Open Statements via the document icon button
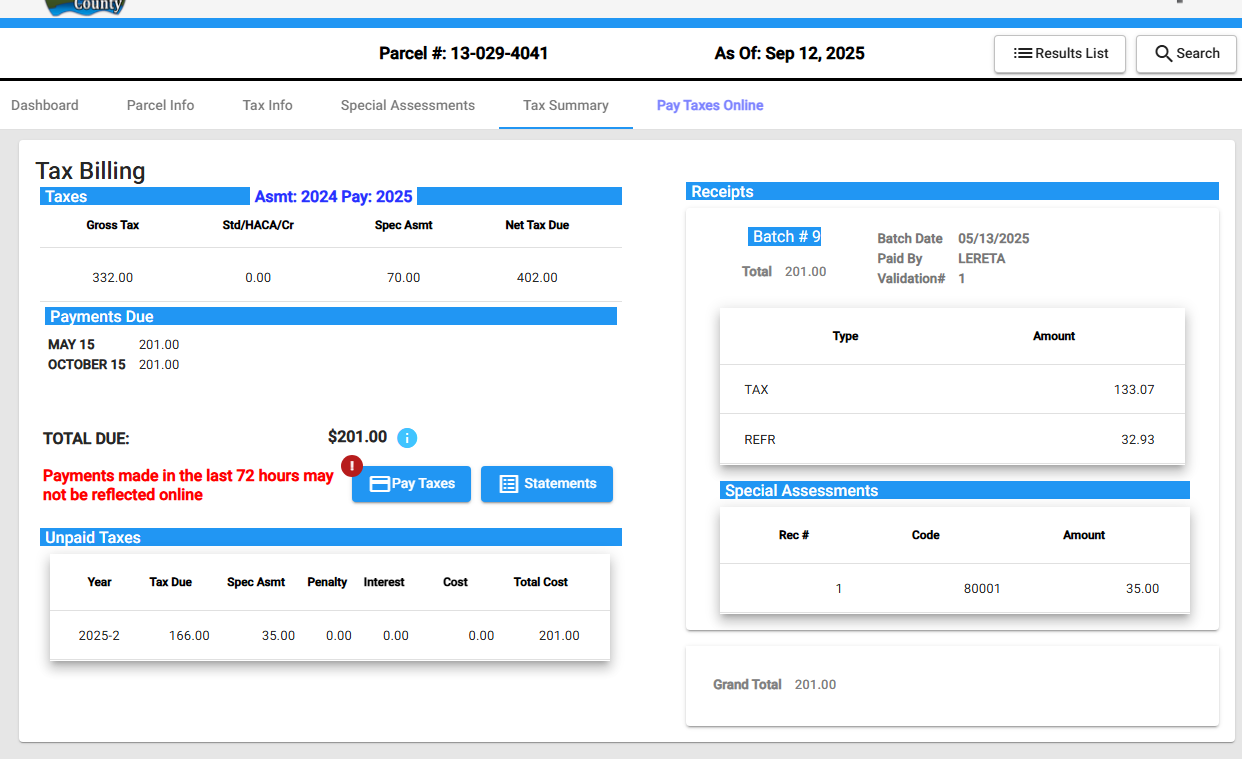1242x759 pixels. coord(546,484)
